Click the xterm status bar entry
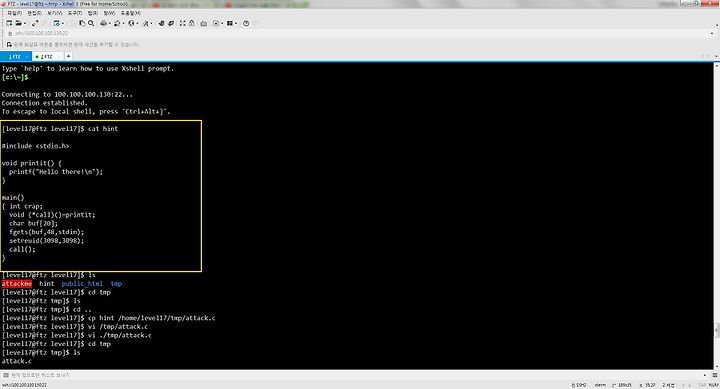 click(x=600, y=385)
